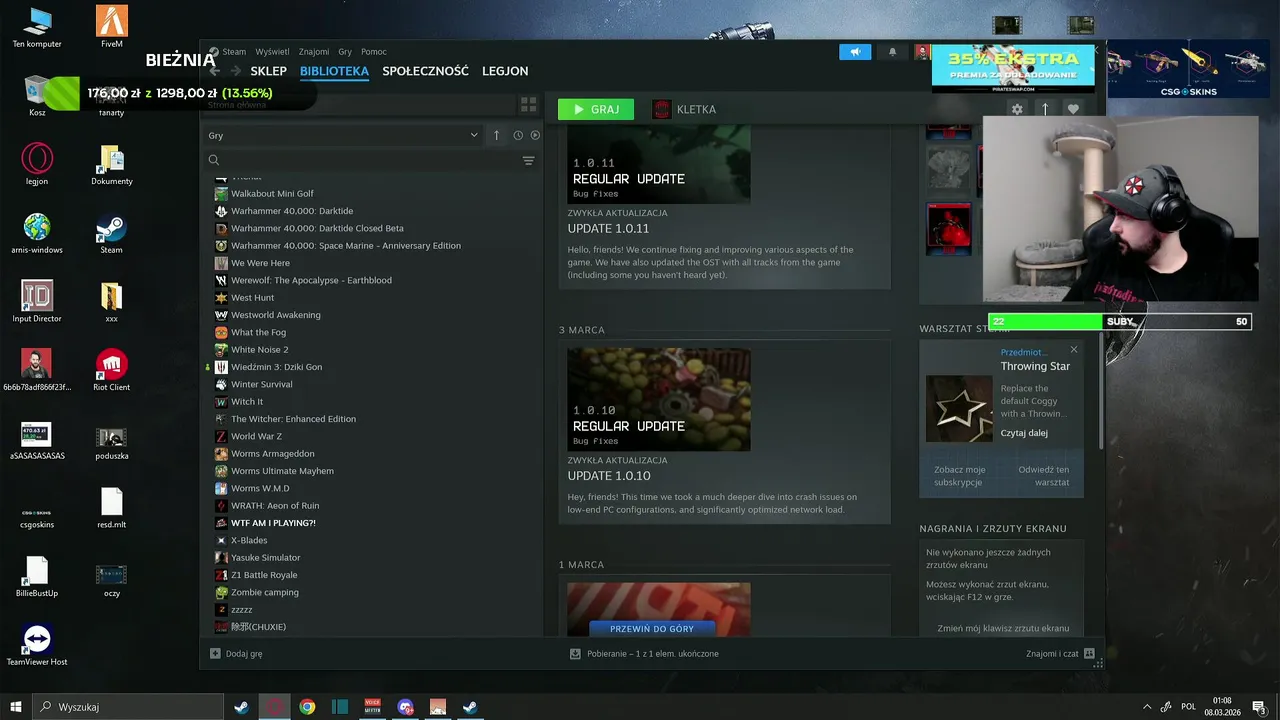Viewport: 1280px width, 720px height.
Task: Select Walkabout Mini Golf in library
Action: (x=272, y=193)
